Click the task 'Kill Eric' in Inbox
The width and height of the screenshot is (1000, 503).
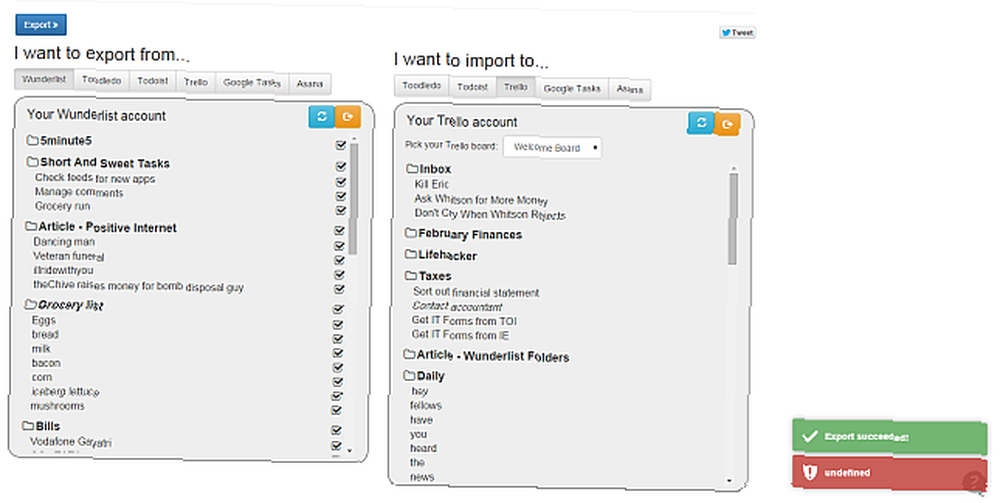[432, 184]
